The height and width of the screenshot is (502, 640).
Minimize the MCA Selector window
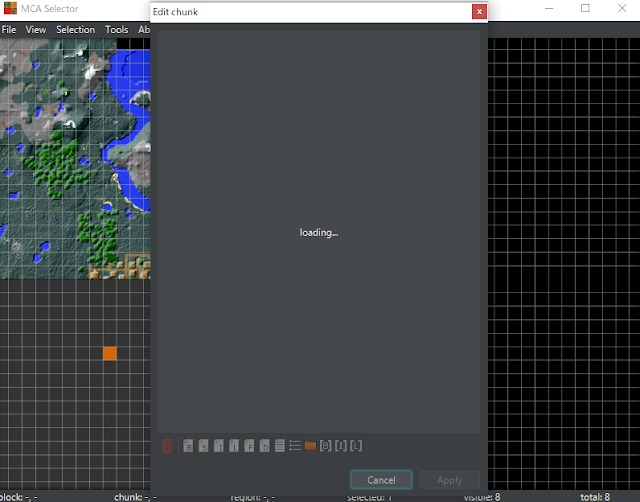tap(549, 8)
